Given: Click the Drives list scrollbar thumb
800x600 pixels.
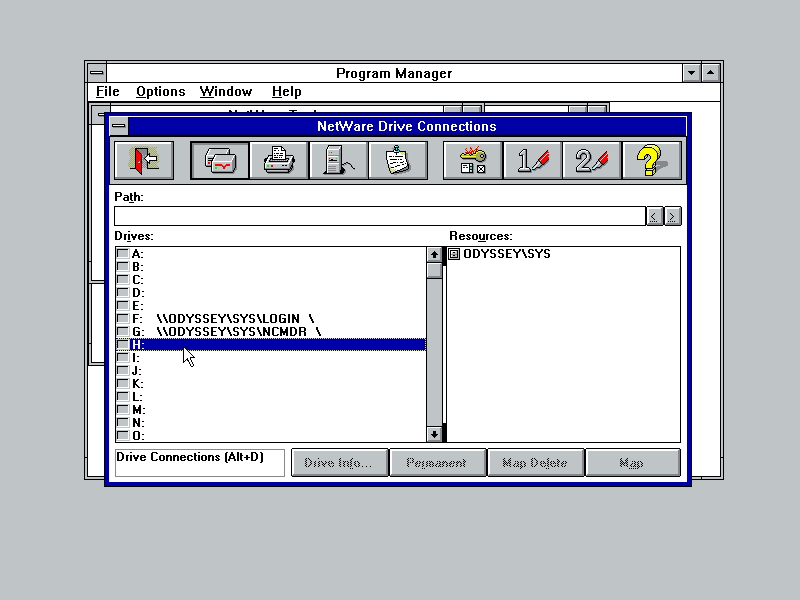Looking at the screenshot, I should click(434, 270).
